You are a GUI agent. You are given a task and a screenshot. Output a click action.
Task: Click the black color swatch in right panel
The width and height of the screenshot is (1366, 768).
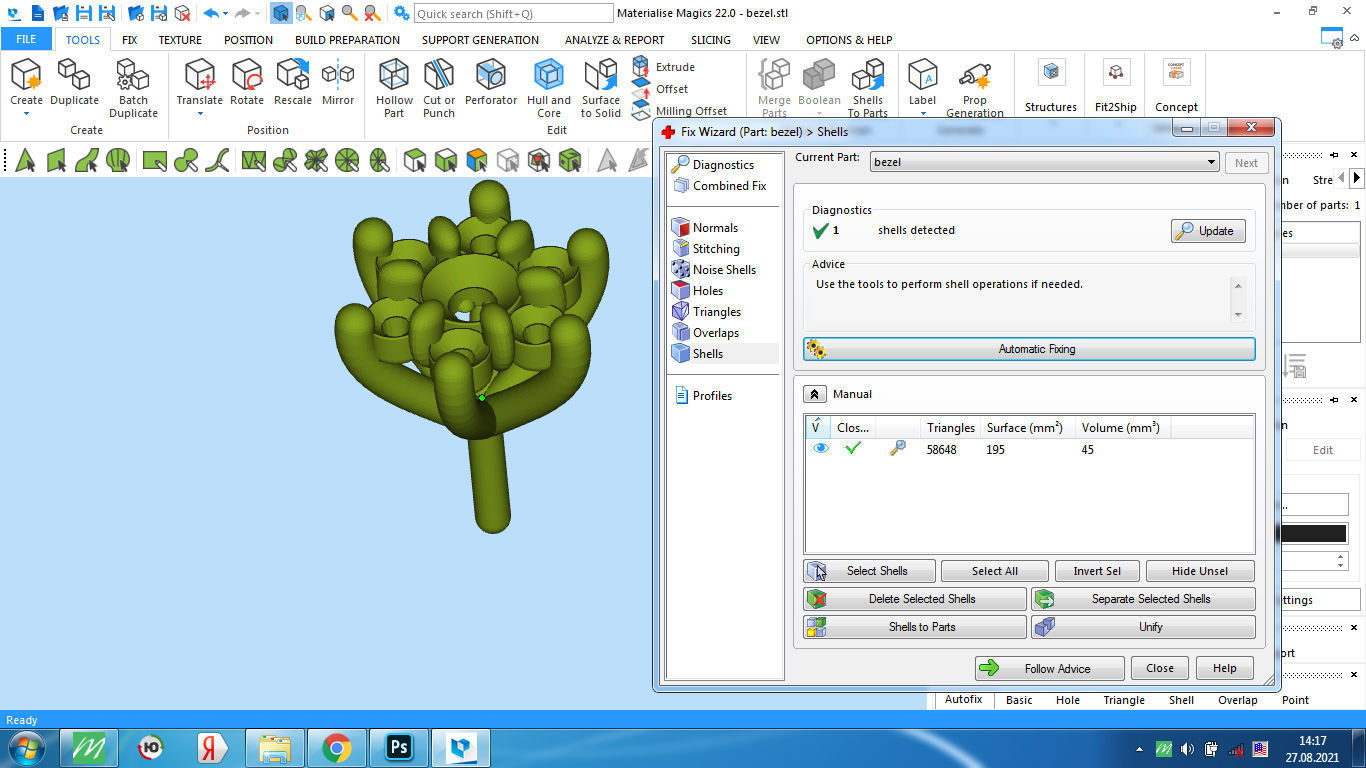1313,534
